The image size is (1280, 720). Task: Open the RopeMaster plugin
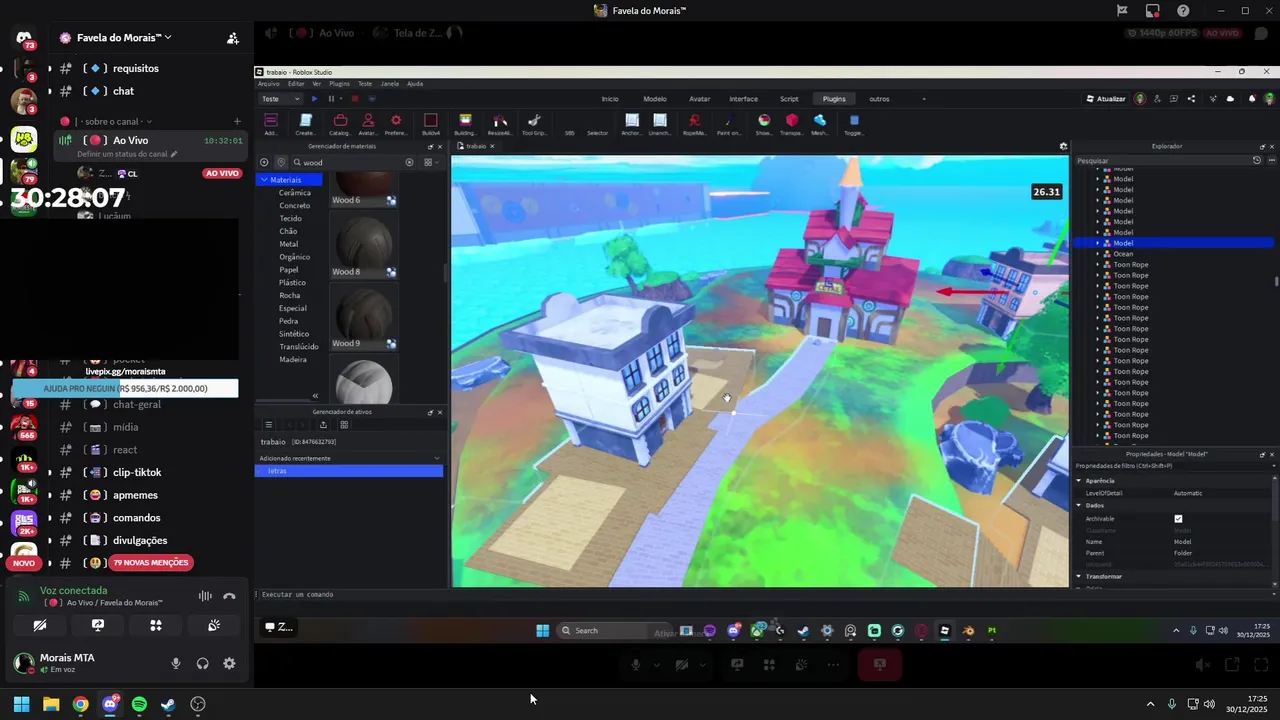point(694,121)
